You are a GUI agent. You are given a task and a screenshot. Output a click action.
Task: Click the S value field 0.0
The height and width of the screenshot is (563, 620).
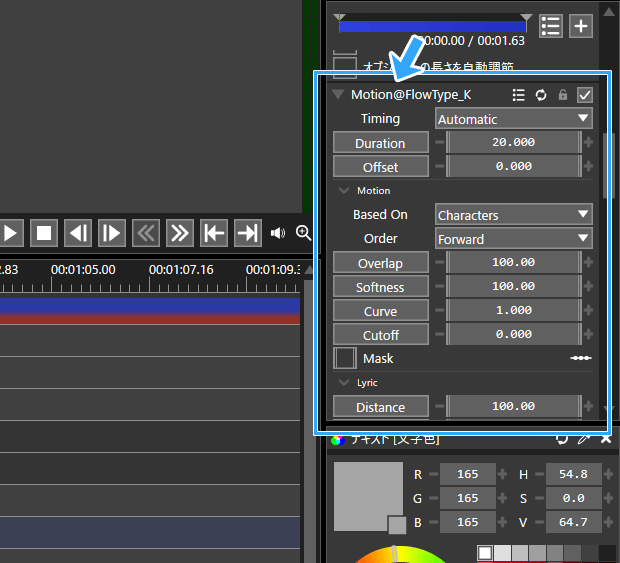click(573, 498)
